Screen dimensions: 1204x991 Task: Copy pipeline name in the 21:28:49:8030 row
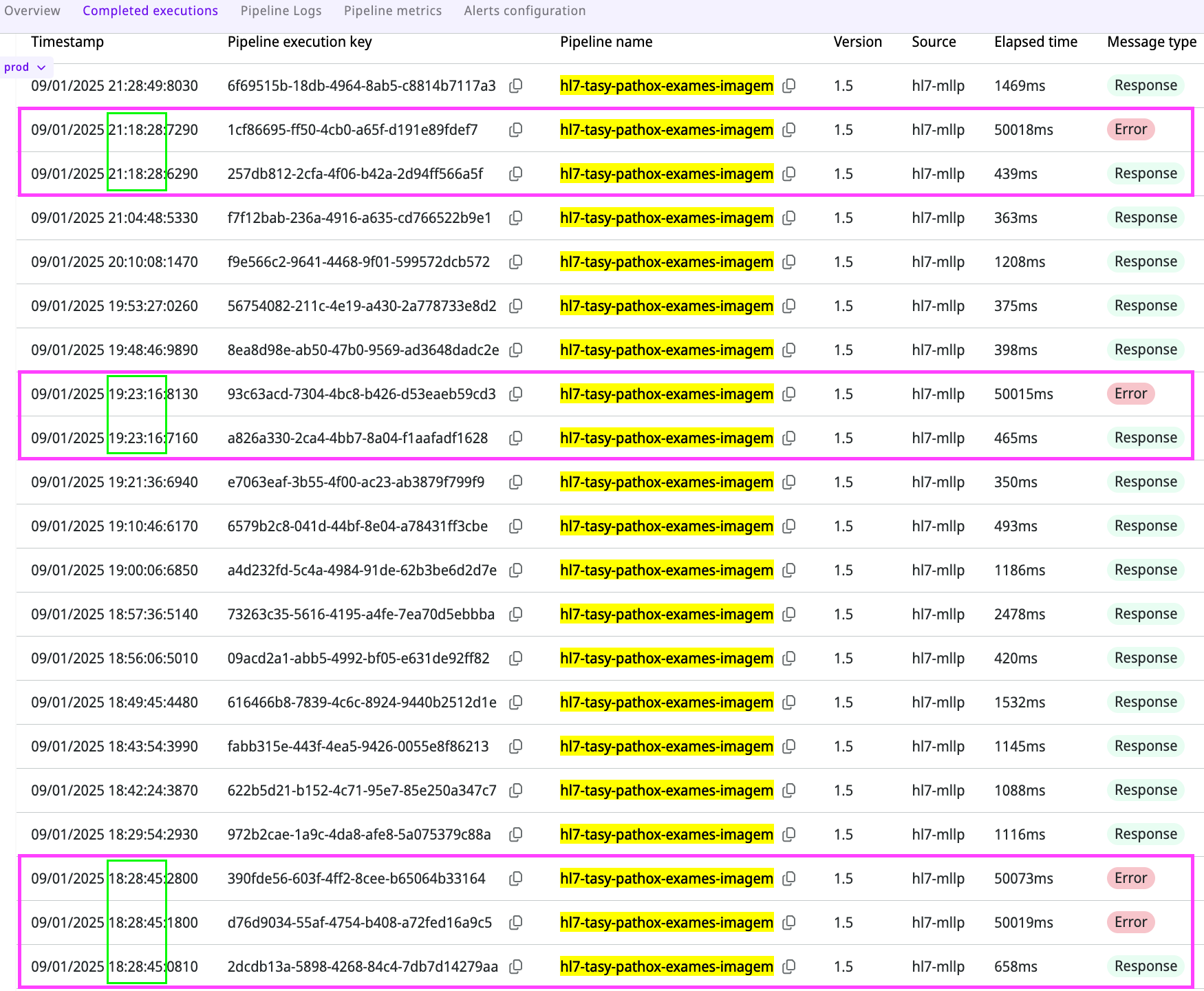tap(789, 86)
